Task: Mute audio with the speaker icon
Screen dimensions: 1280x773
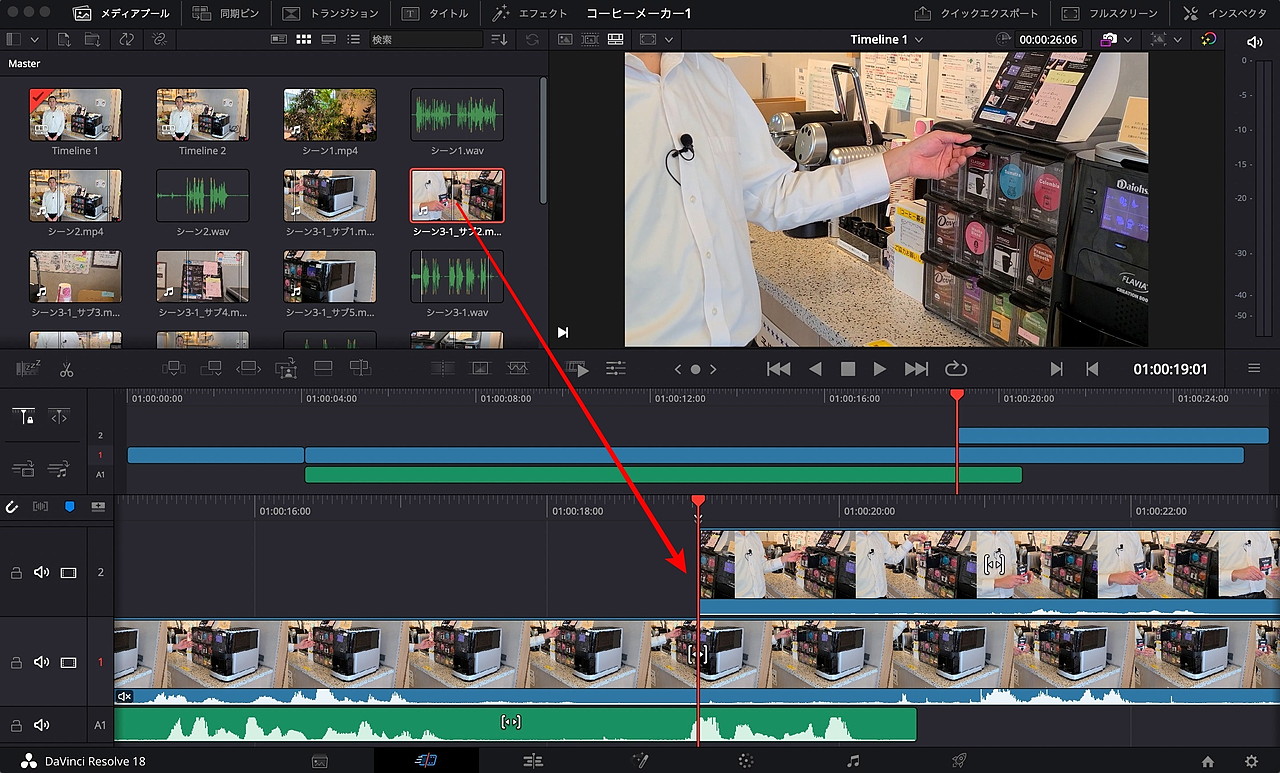Action: click(x=1255, y=41)
